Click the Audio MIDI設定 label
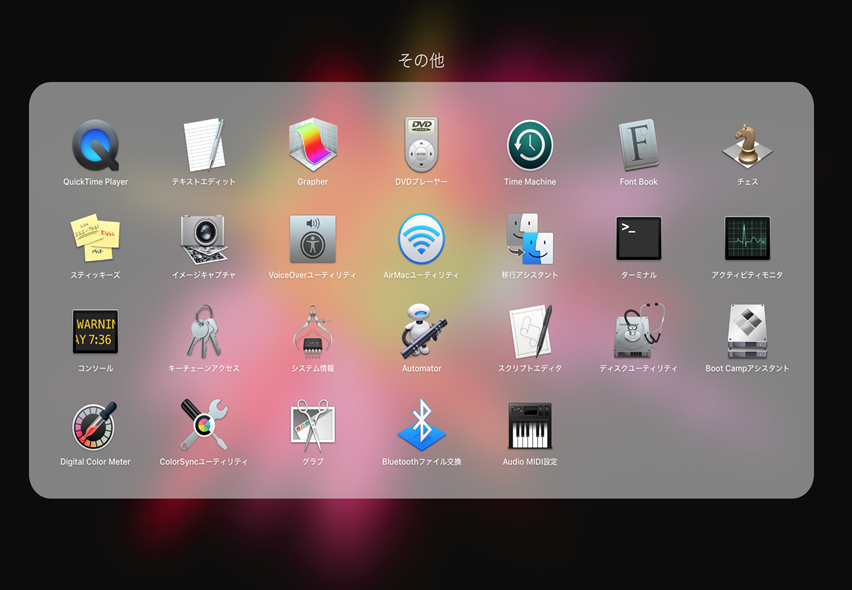This screenshot has height=590, width=852. point(530,462)
